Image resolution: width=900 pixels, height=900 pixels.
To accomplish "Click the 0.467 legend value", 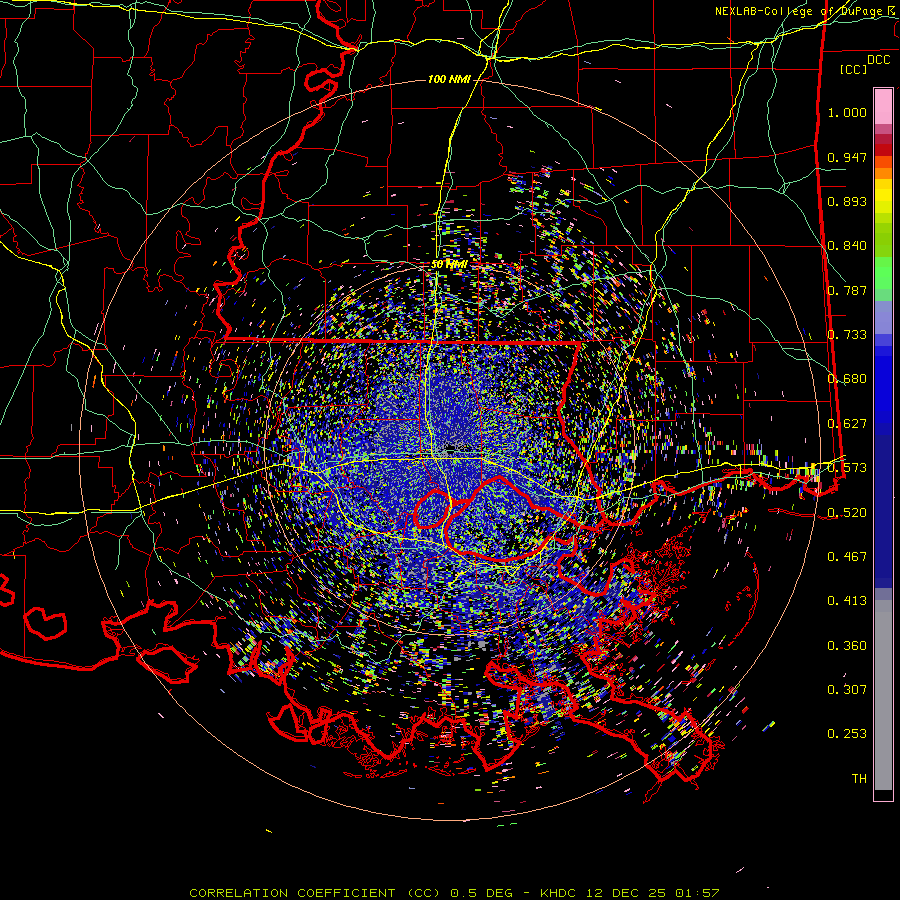I will click(847, 557).
